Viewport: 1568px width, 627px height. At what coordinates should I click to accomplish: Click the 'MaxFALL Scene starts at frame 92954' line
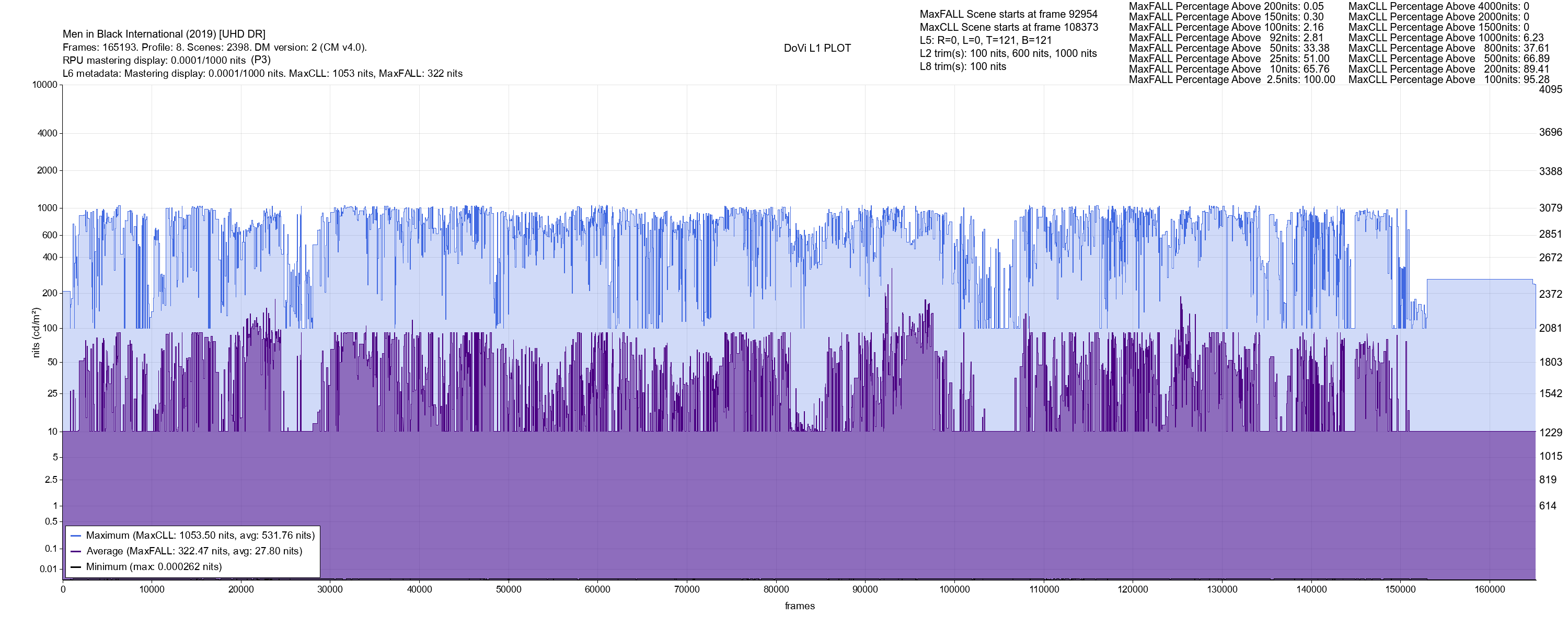point(1009,14)
